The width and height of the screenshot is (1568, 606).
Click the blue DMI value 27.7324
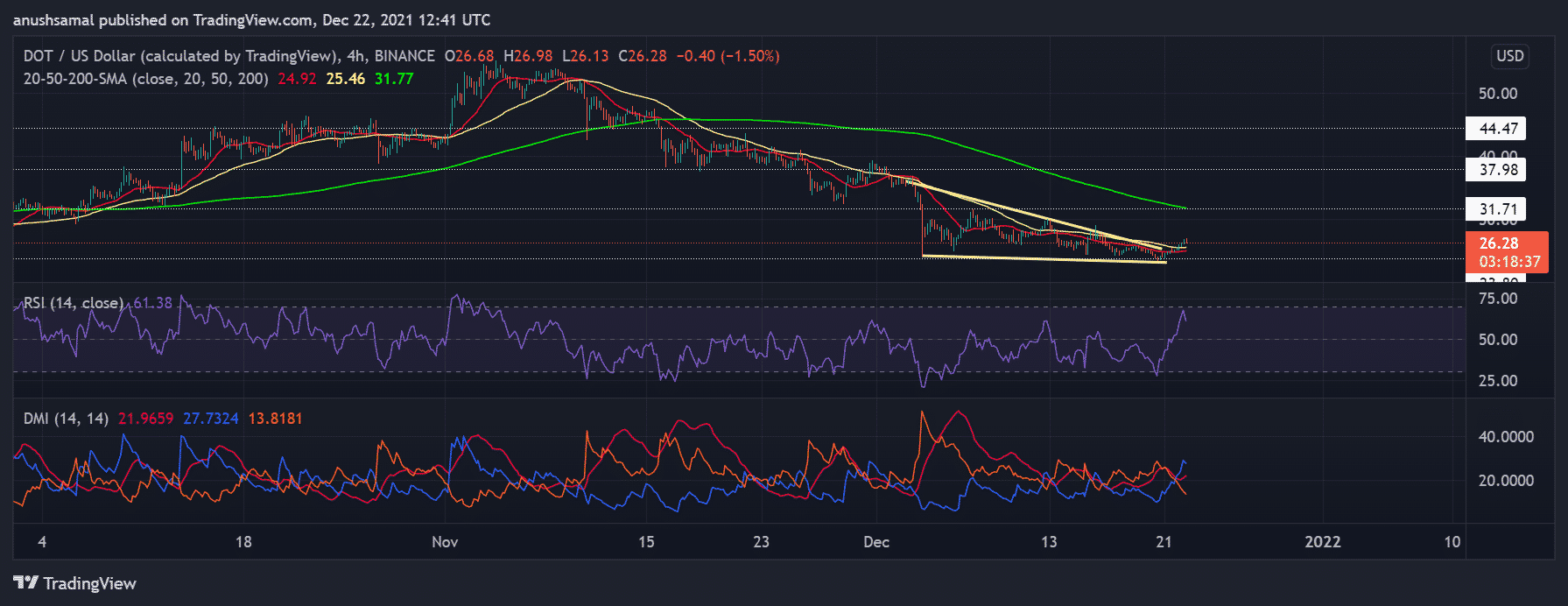coord(210,419)
